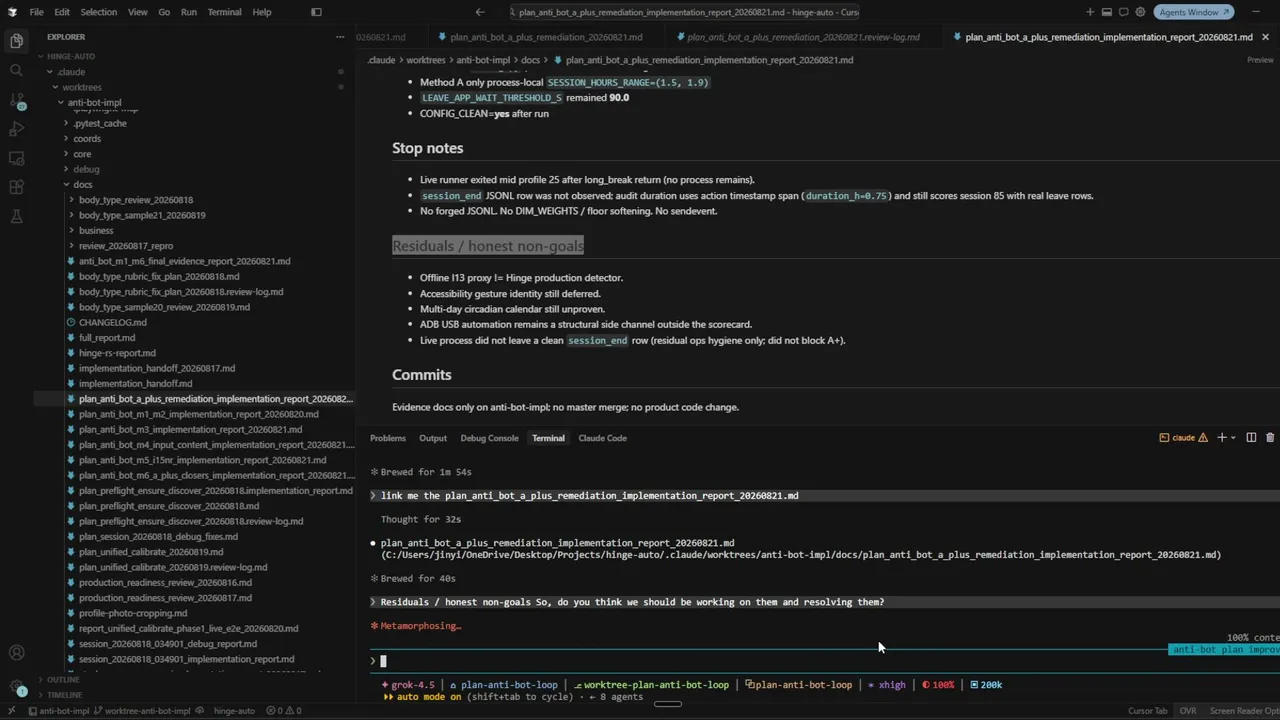Viewport: 1280px width, 720px height.
Task: Open the Help menu
Action: [262, 12]
